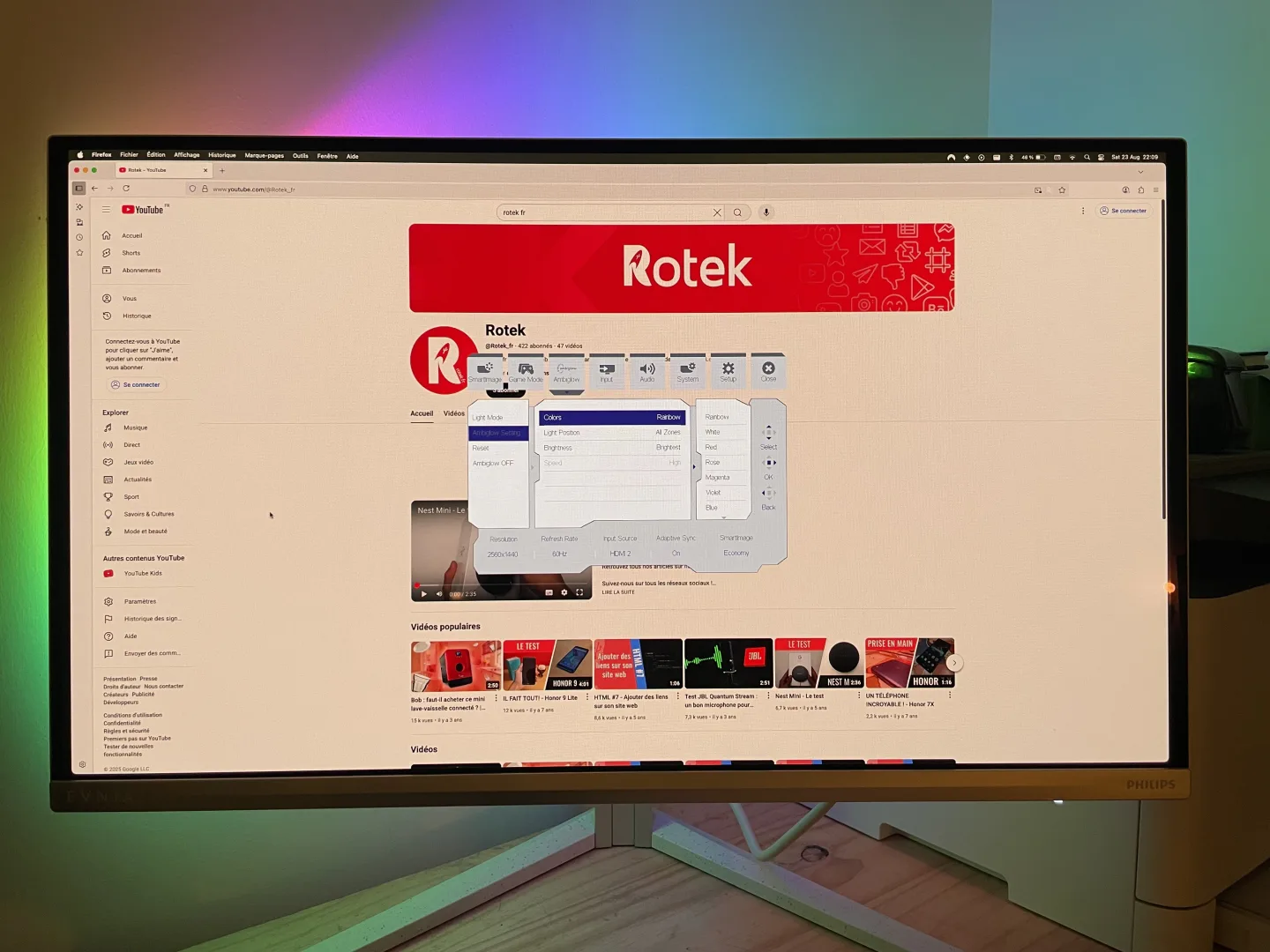Select Light Mode in OSD
This screenshot has height=952, width=1270.
498,418
